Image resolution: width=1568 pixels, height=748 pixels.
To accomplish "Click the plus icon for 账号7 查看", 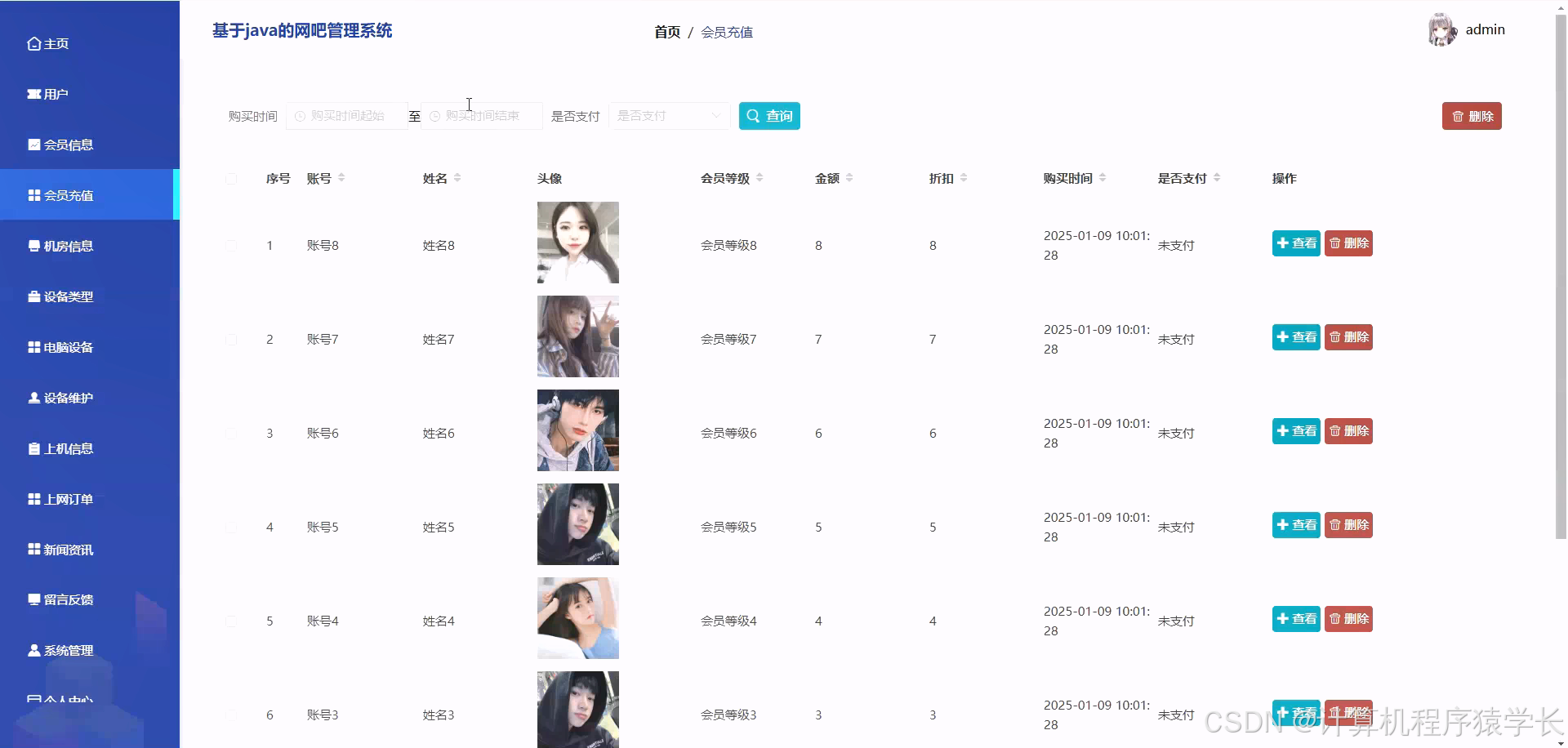I will 1283,337.
